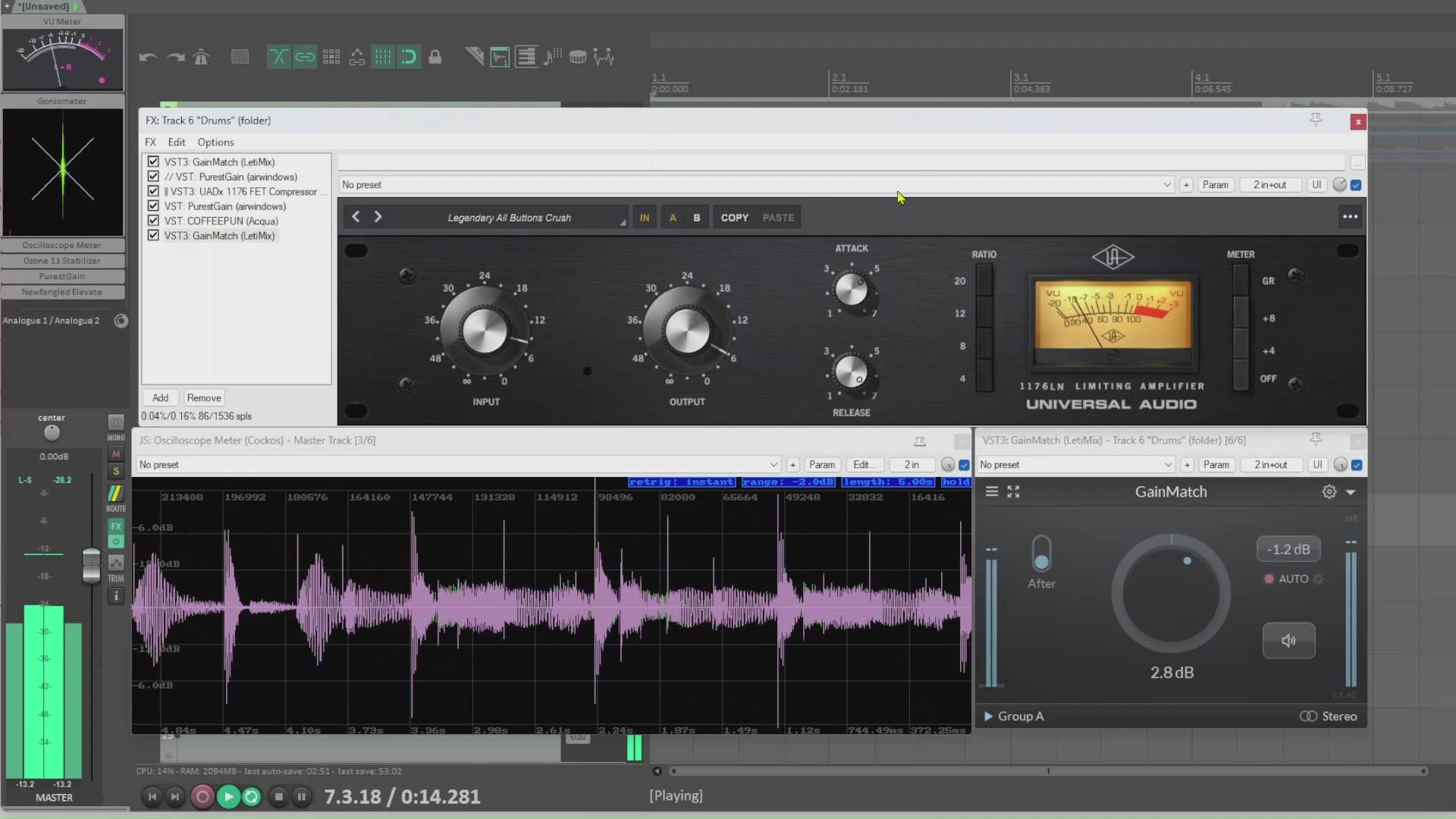The height and width of the screenshot is (819, 1456).
Task: Click the TRIM icon on the Master strip
Action: [x=115, y=563]
